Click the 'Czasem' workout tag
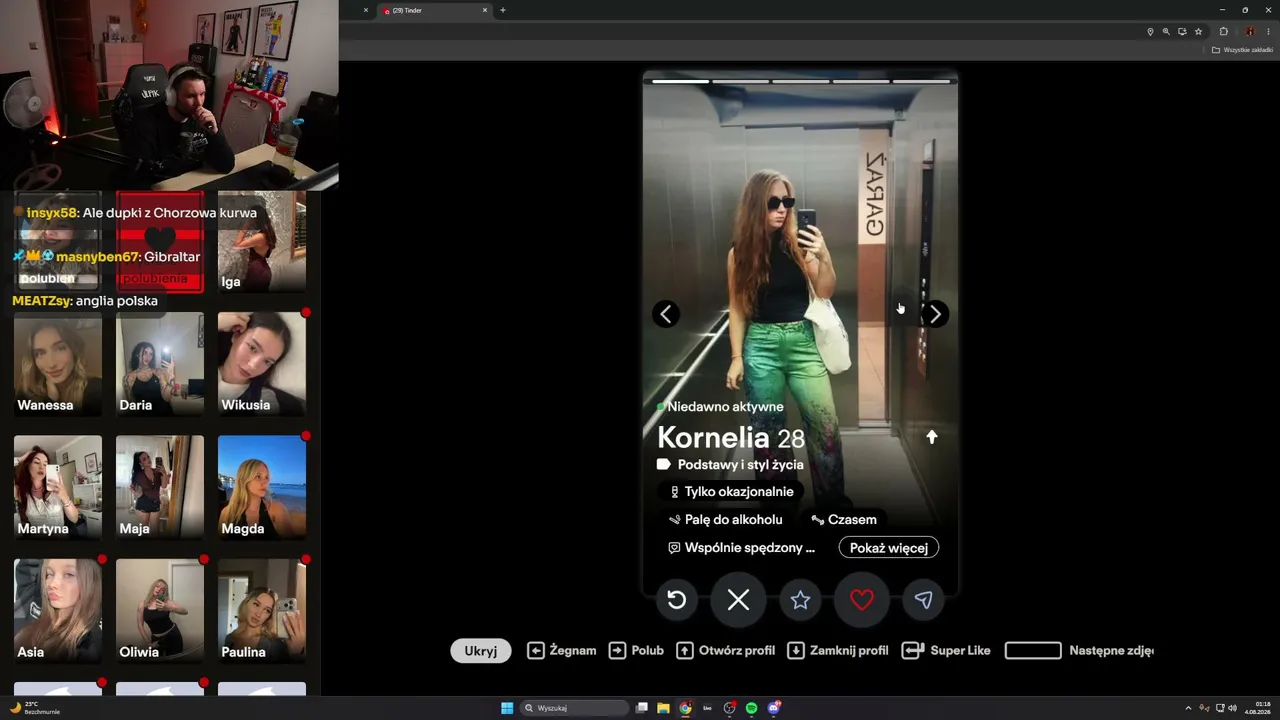Screen dimensions: 1280x720 click(844, 520)
